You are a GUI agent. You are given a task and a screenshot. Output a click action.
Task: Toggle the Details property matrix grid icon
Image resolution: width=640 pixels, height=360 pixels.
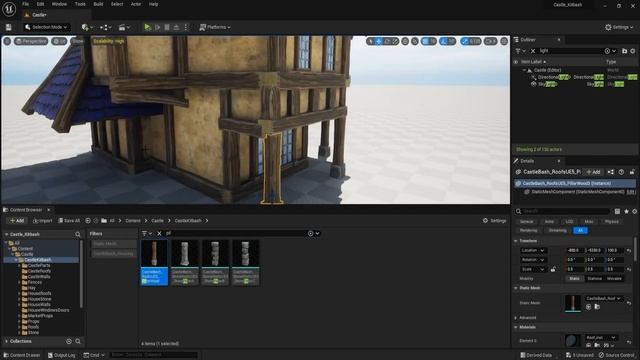[617, 211]
